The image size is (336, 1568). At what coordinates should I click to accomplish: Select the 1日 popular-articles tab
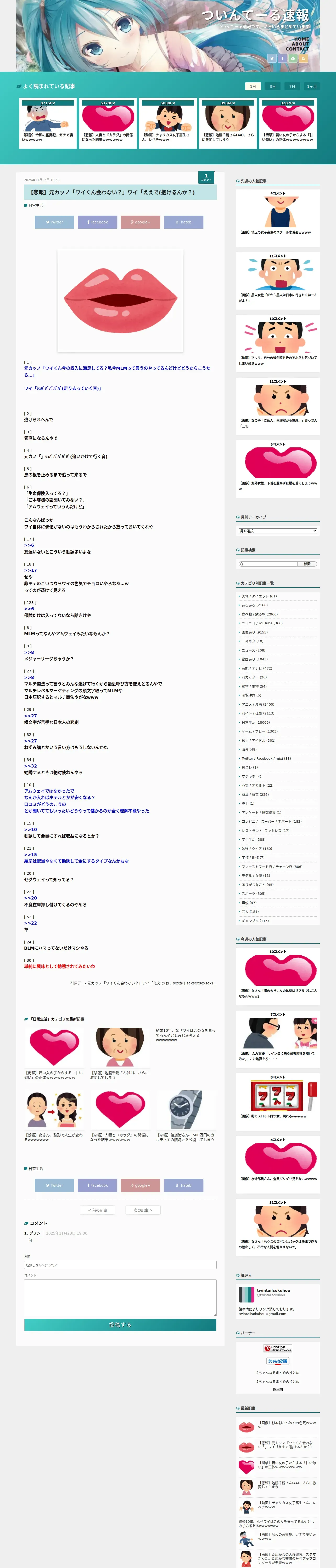(253, 87)
